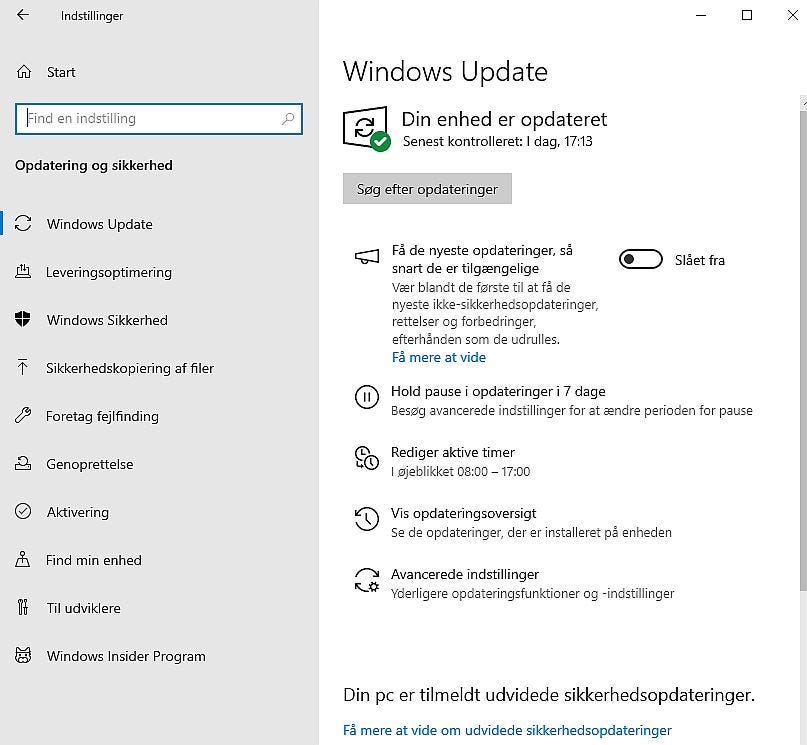This screenshot has width=807, height=745.
Task: Click the pause circle icon
Action: coord(367,397)
